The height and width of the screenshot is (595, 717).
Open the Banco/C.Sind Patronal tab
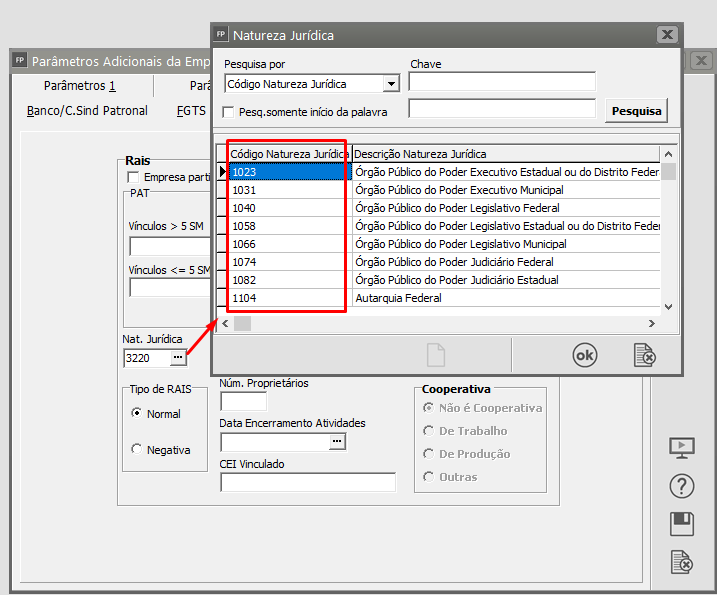point(87,111)
